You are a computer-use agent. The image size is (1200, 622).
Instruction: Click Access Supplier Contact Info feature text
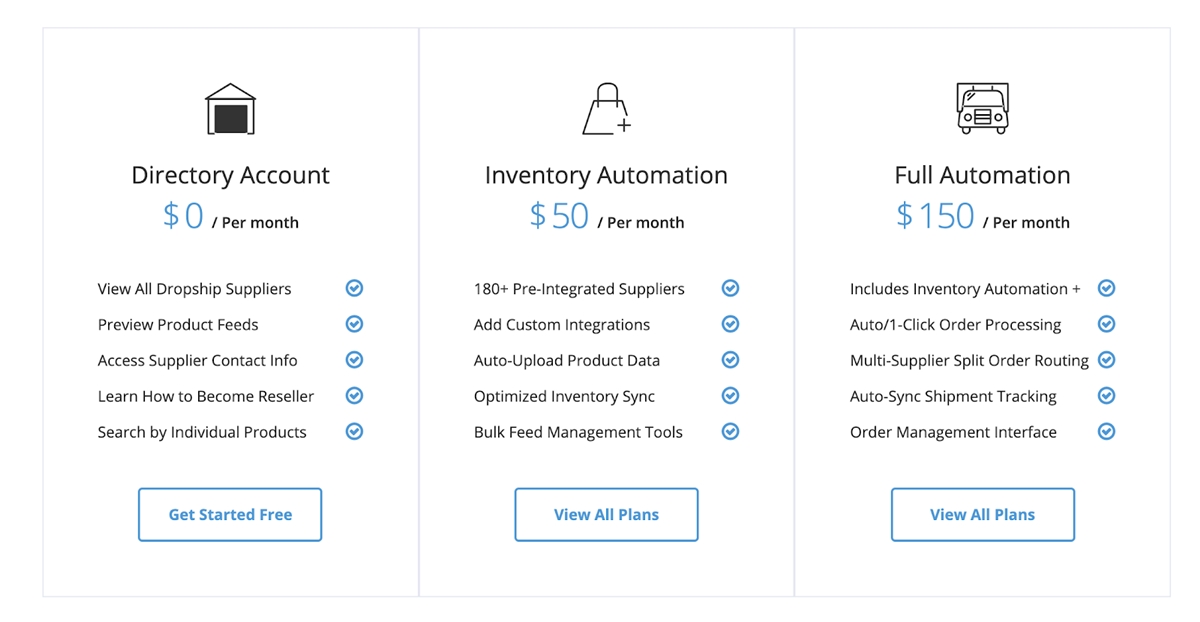[198, 360]
